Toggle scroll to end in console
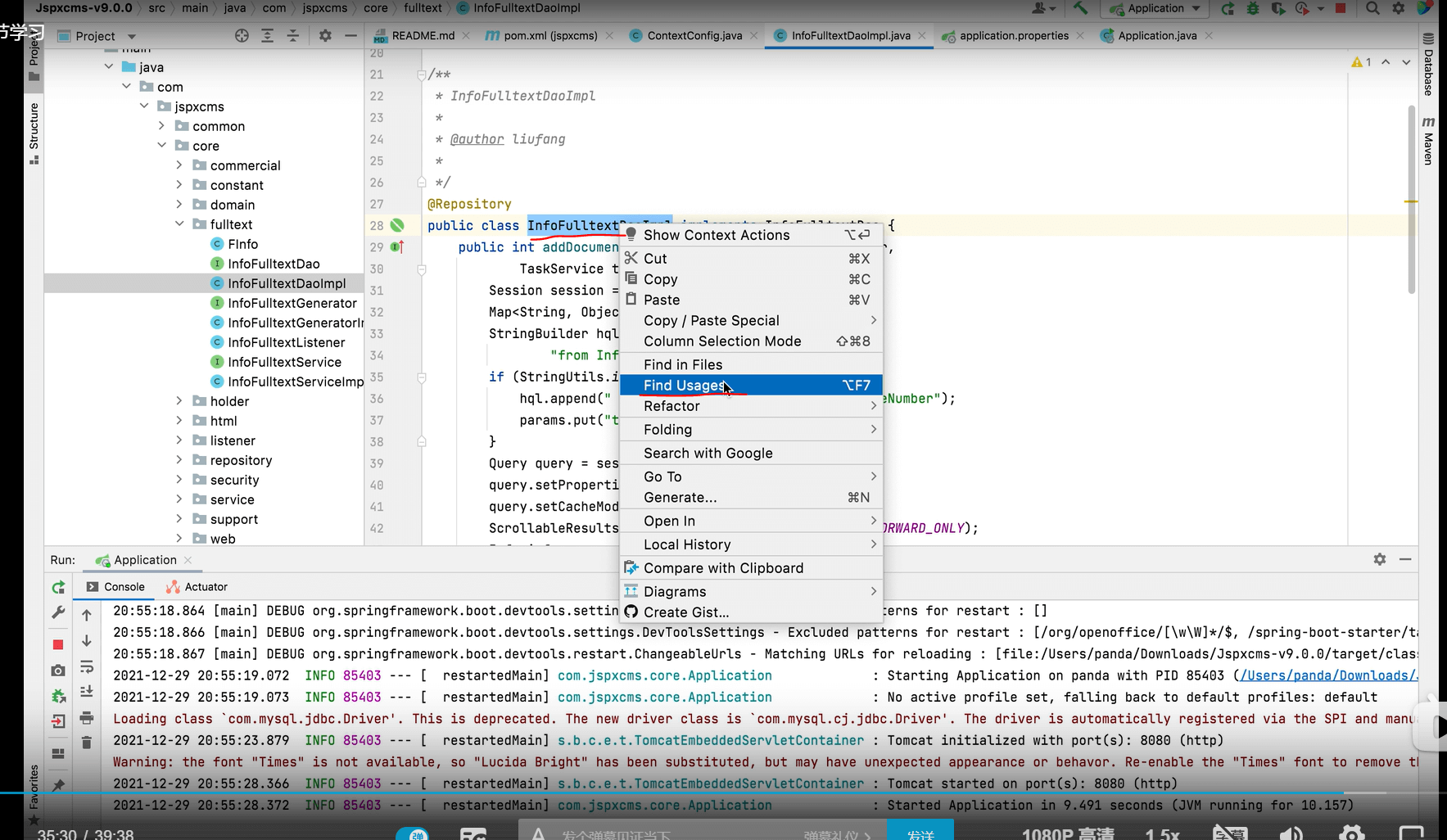Screen dimensions: 1447x840 tap(87, 692)
